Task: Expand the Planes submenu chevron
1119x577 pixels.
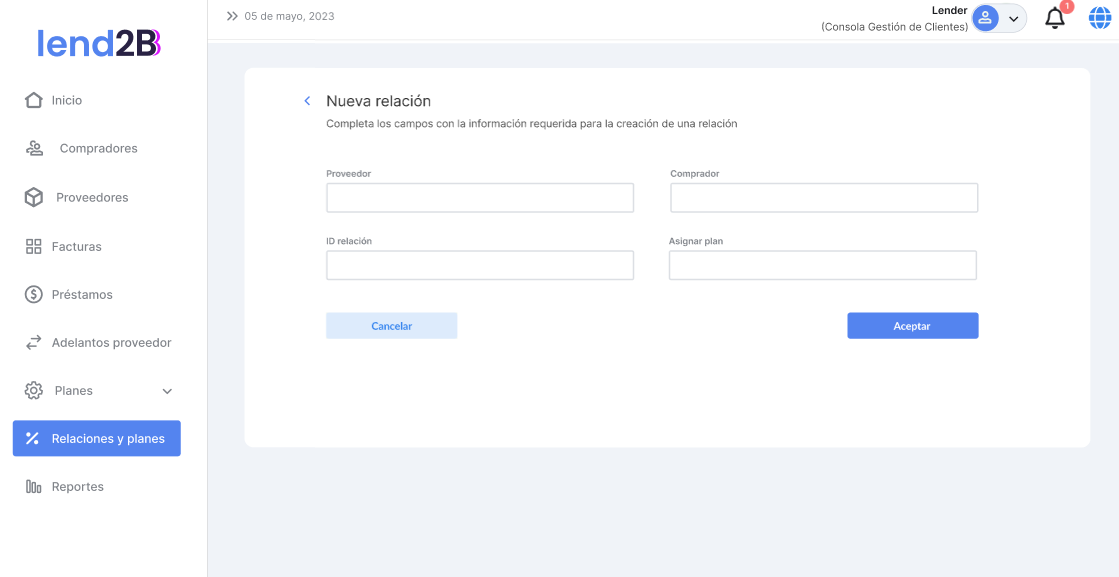Action: point(167,391)
